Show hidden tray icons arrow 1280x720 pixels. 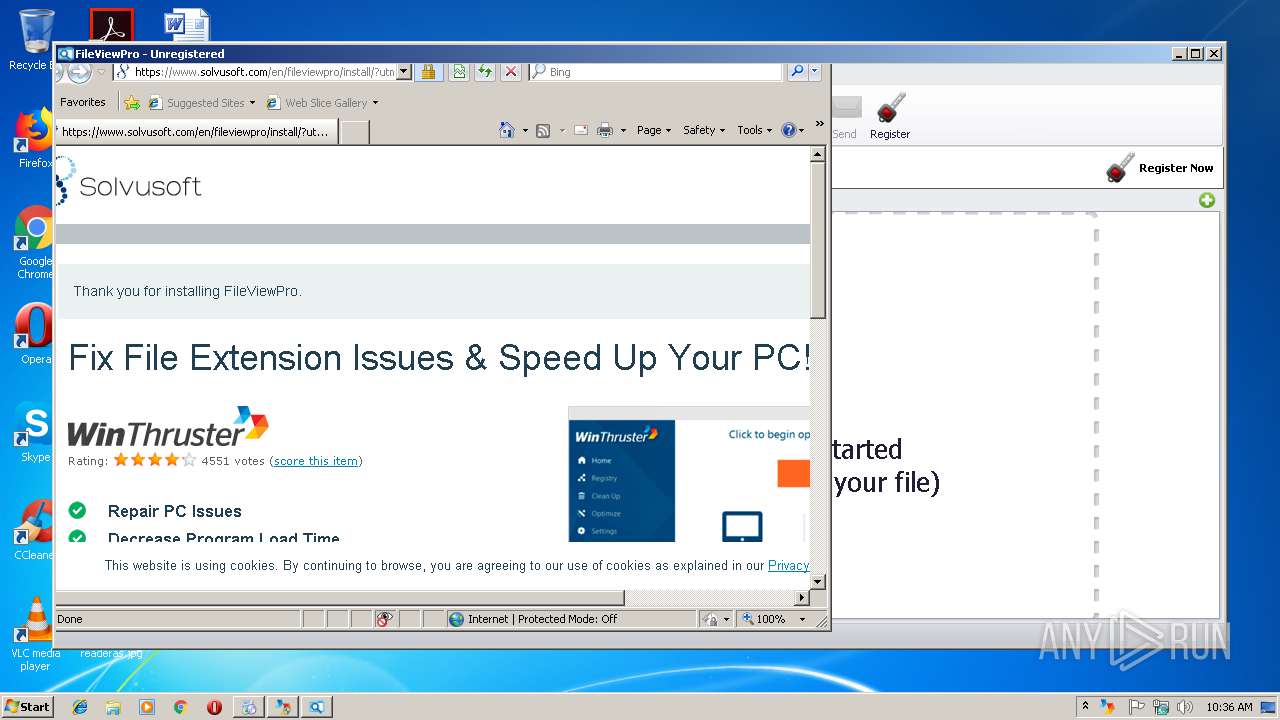[1085, 707]
